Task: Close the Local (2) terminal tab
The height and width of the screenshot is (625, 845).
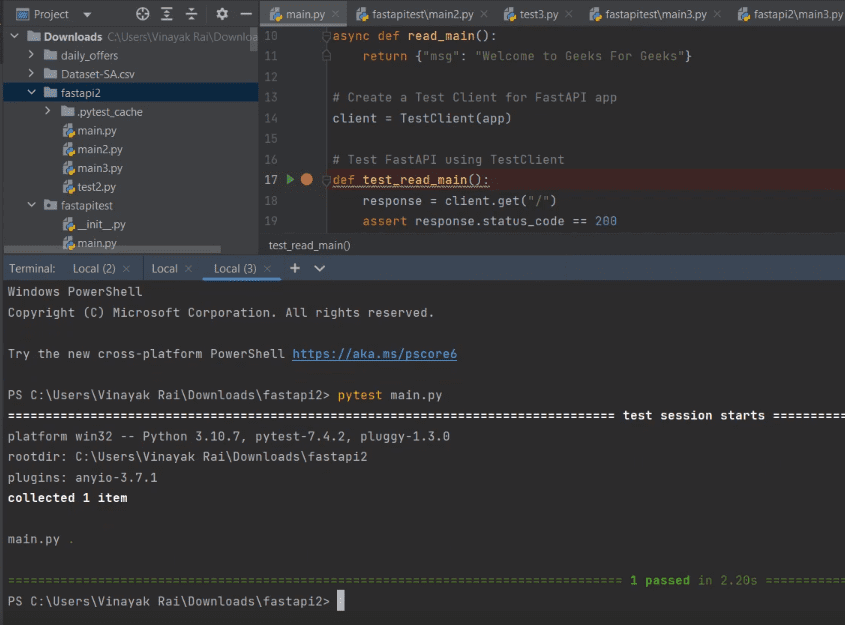Action: pyautogui.click(x=128, y=269)
